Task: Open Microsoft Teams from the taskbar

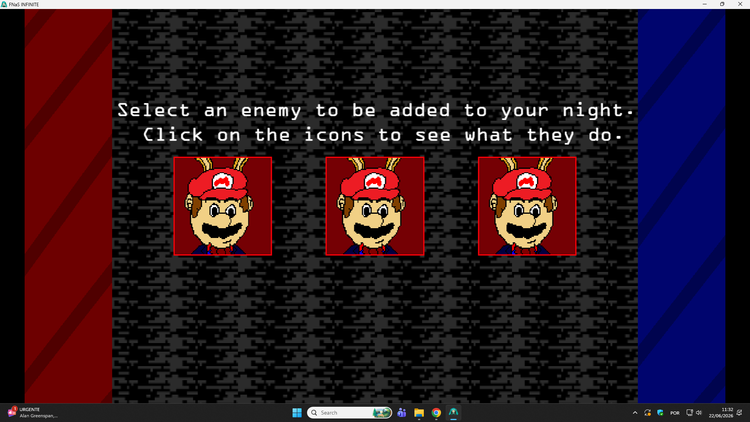Action: point(402,412)
